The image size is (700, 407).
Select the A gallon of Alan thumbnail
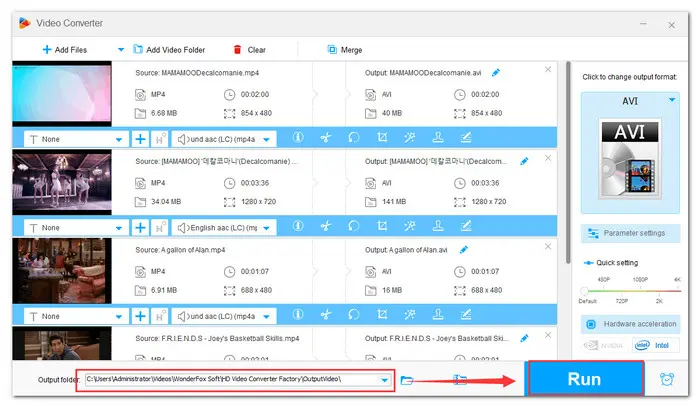click(62, 270)
